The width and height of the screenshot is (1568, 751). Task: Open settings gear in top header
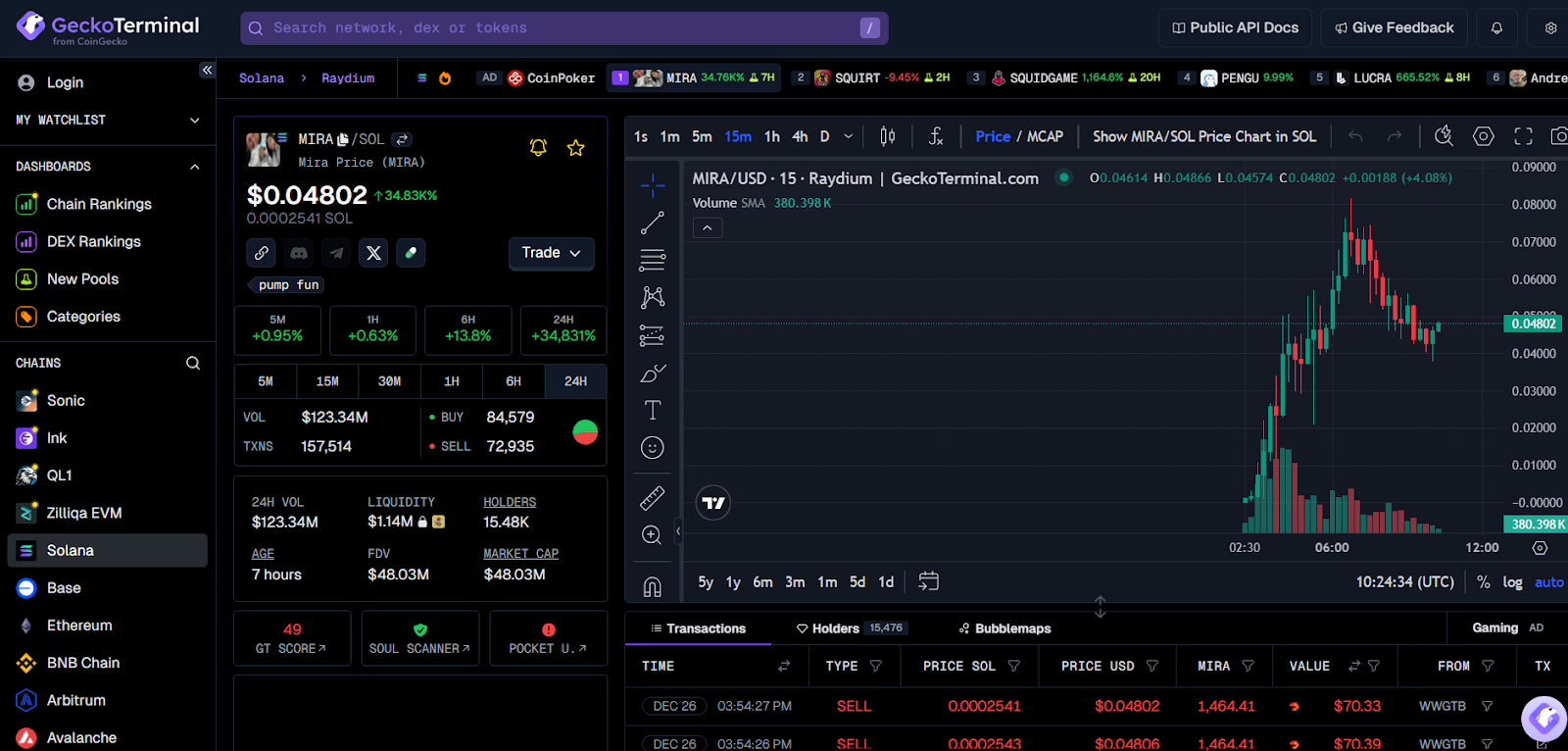point(1550,28)
